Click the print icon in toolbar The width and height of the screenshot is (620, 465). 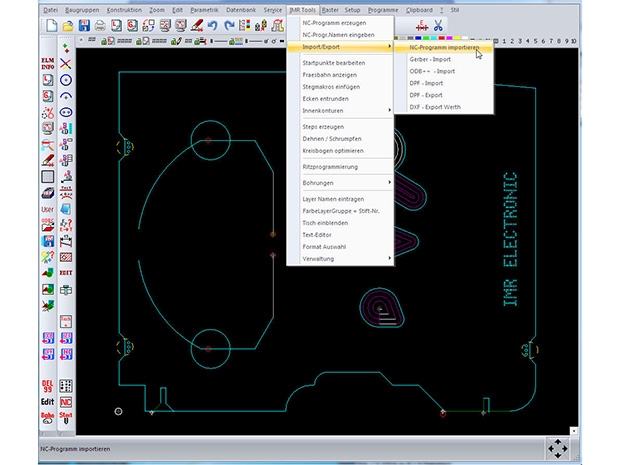tap(100, 25)
